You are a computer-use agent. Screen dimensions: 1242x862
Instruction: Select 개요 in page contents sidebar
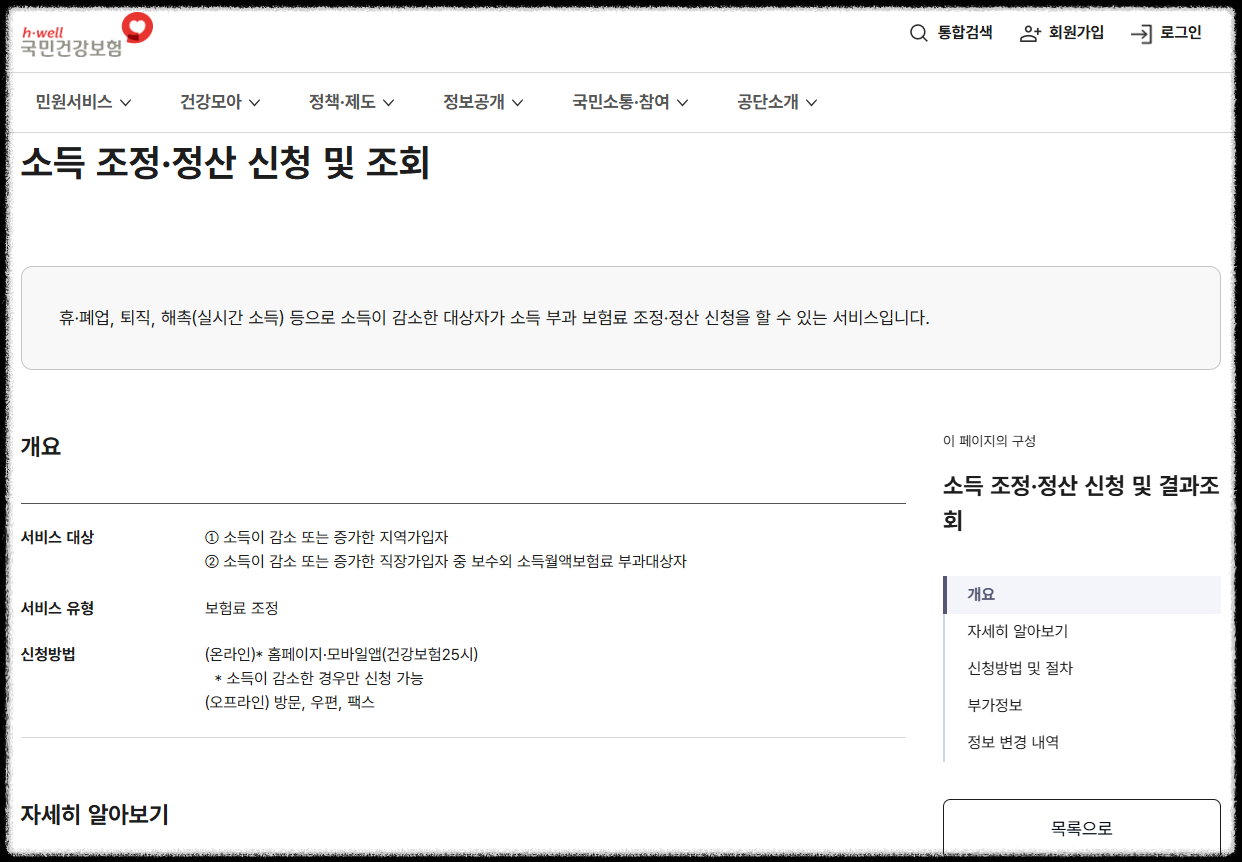[x=1083, y=594]
